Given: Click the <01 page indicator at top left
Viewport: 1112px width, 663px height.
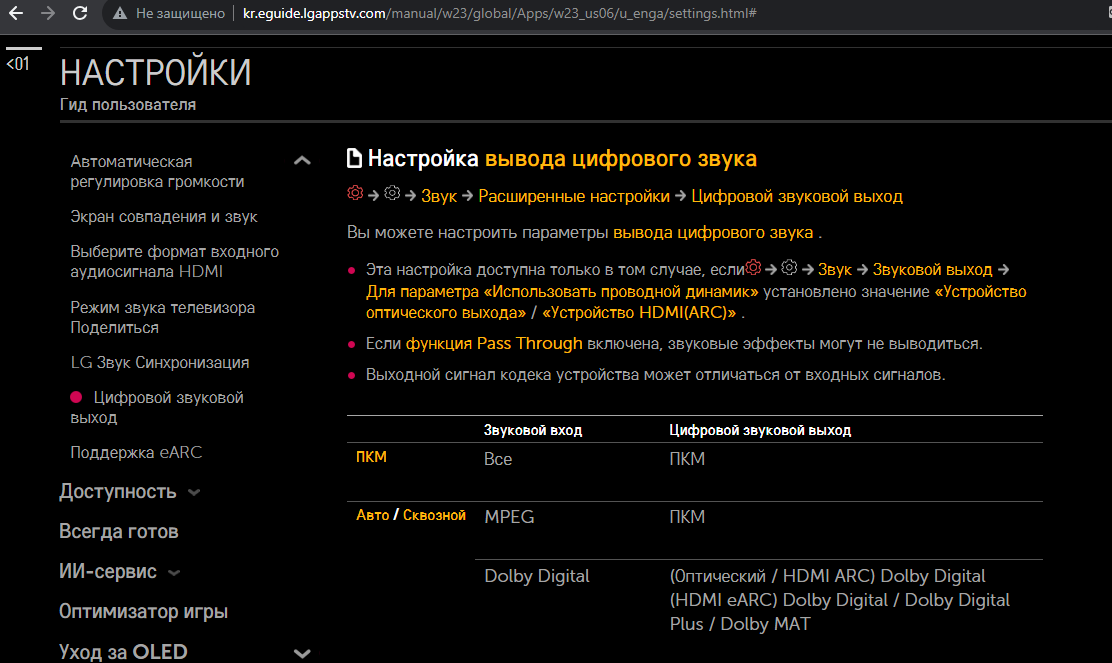Looking at the screenshot, I should coord(18,64).
